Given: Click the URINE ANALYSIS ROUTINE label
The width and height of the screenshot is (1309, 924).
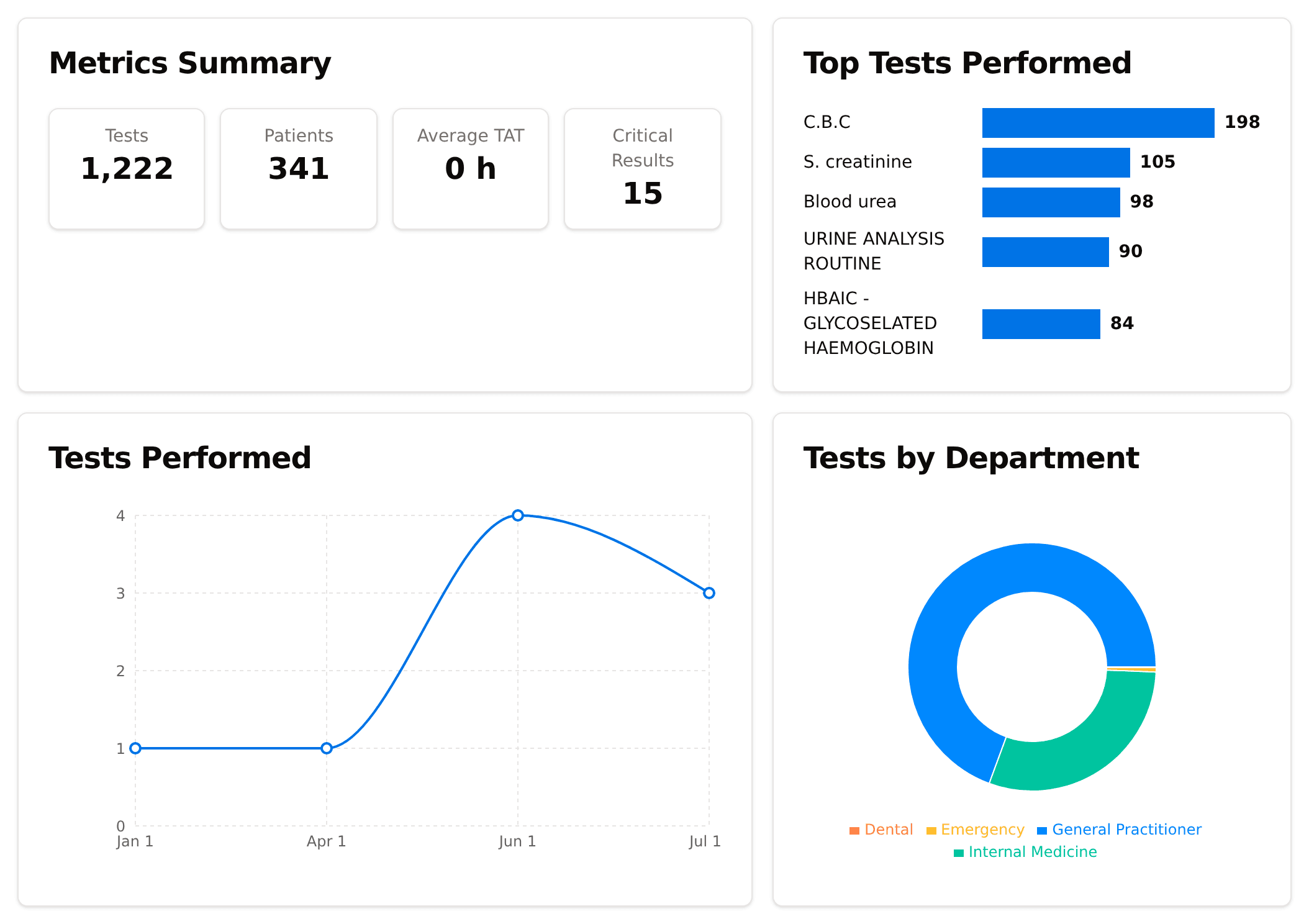Looking at the screenshot, I should 874,251.
